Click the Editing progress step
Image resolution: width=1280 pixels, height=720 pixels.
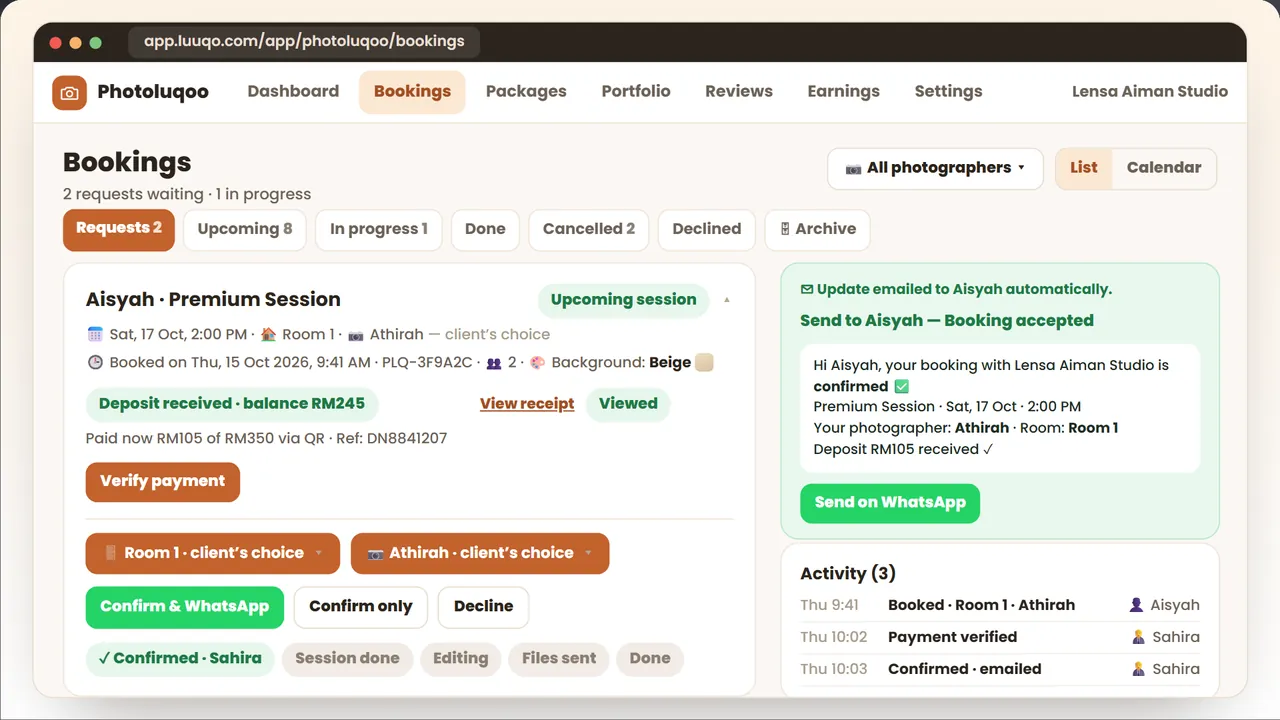(460, 658)
